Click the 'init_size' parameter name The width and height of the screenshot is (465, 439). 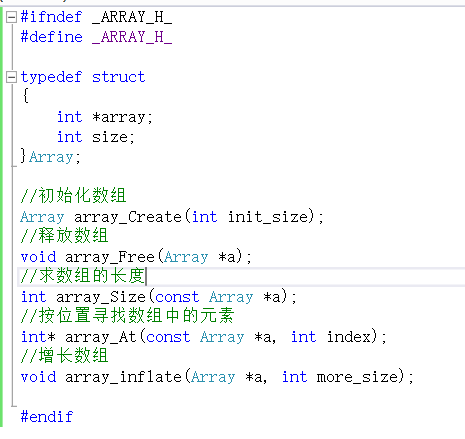pyautogui.click(x=268, y=217)
